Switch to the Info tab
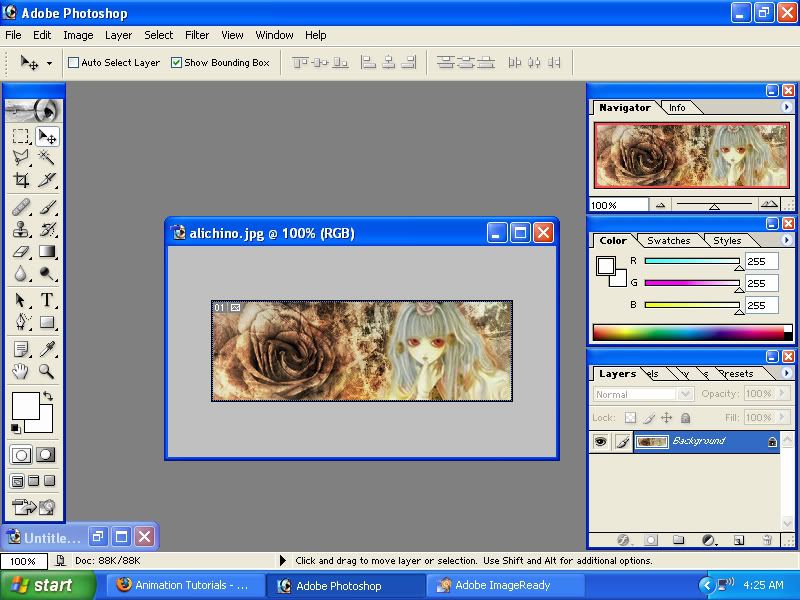Screen dimensions: 800x600 click(x=677, y=108)
